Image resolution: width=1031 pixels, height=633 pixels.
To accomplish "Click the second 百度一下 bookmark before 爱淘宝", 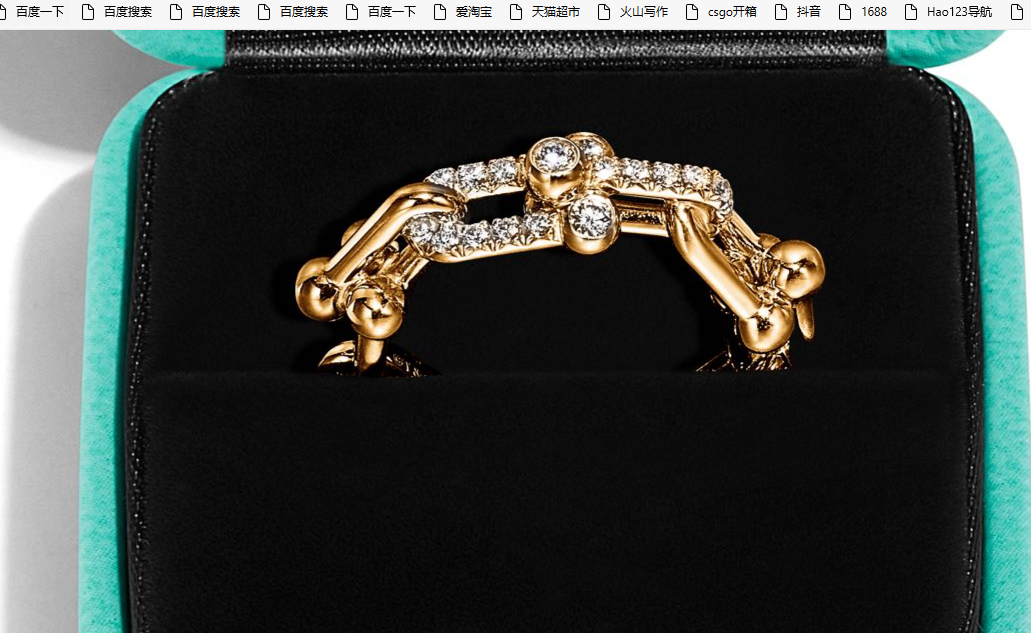I will 391,12.
